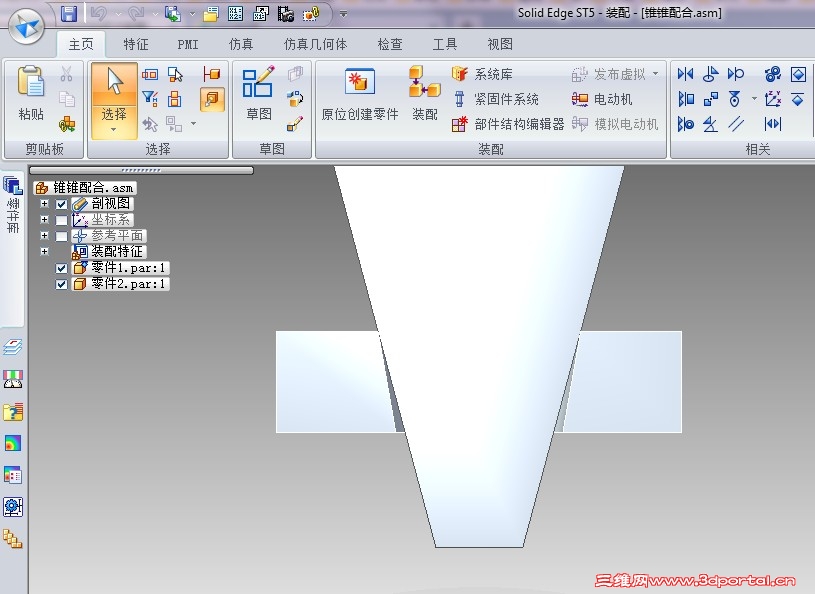Select the 锥锥配合.asm root node
The image size is (815, 594).
pyautogui.click(x=85, y=188)
